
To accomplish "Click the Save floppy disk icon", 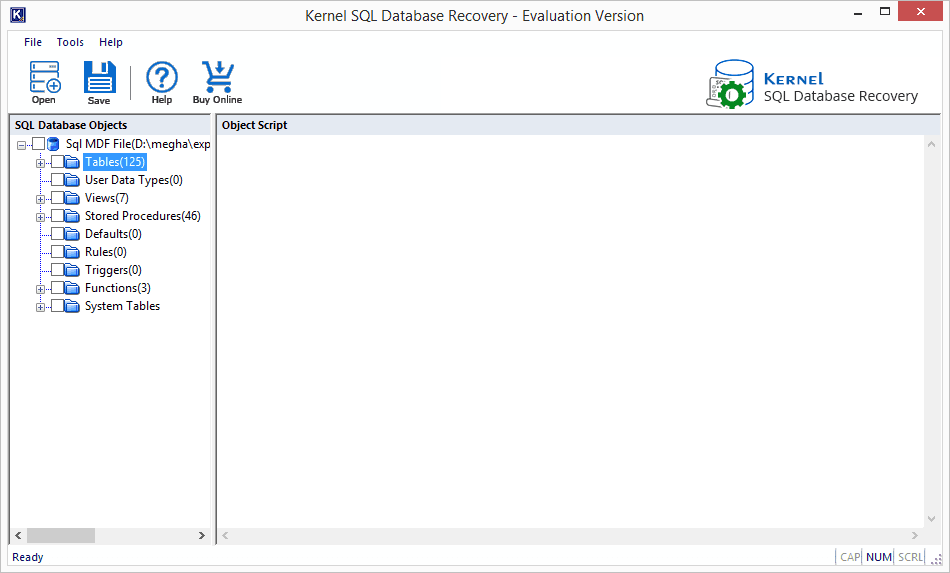I will tap(99, 77).
